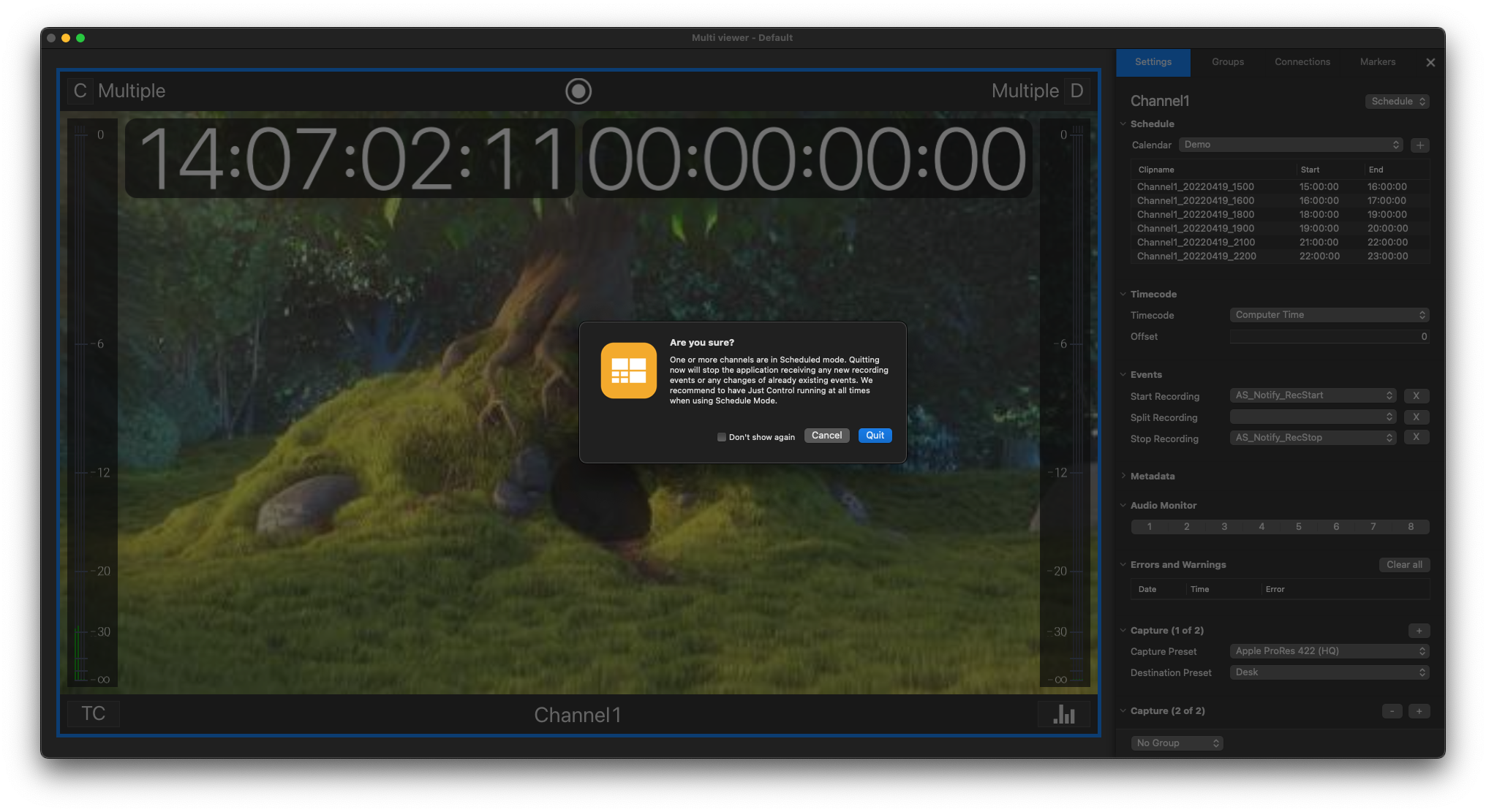This screenshot has height=812, width=1486.
Task: Open the No Group dropdown
Action: click(x=1177, y=743)
